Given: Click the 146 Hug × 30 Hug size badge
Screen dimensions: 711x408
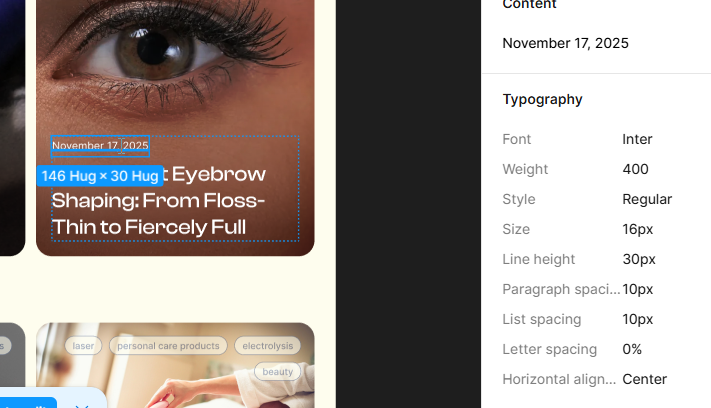Looking at the screenshot, I should point(100,176).
